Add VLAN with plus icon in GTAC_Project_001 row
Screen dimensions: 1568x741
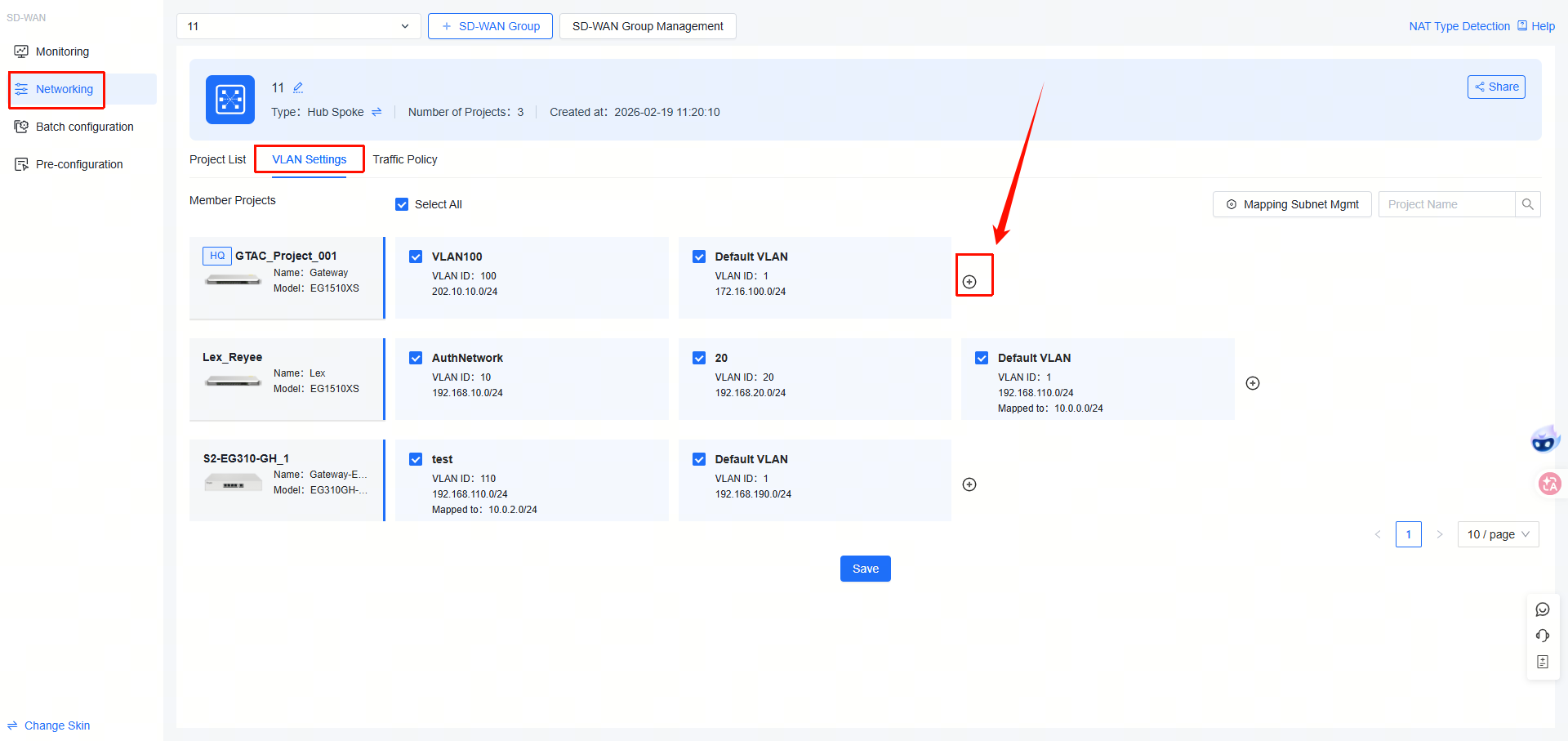[x=969, y=282]
